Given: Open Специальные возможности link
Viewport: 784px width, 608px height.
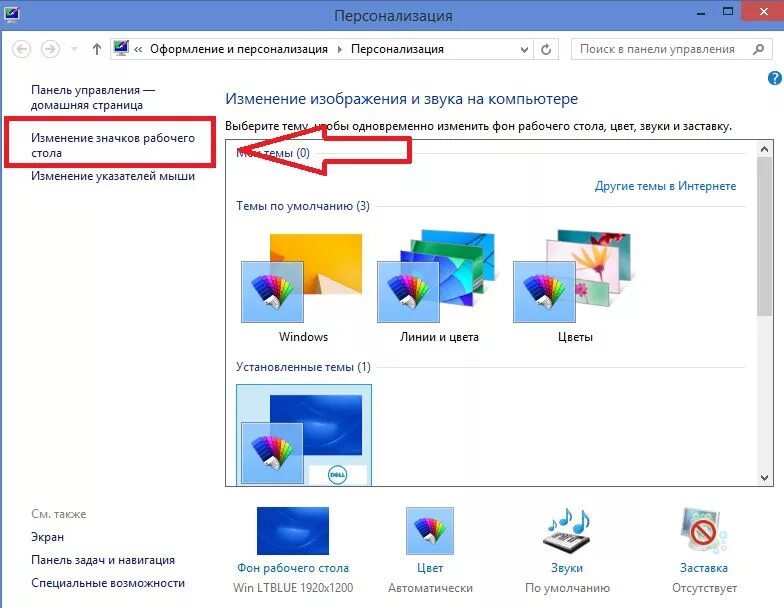Looking at the screenshot, I should 108,583.
